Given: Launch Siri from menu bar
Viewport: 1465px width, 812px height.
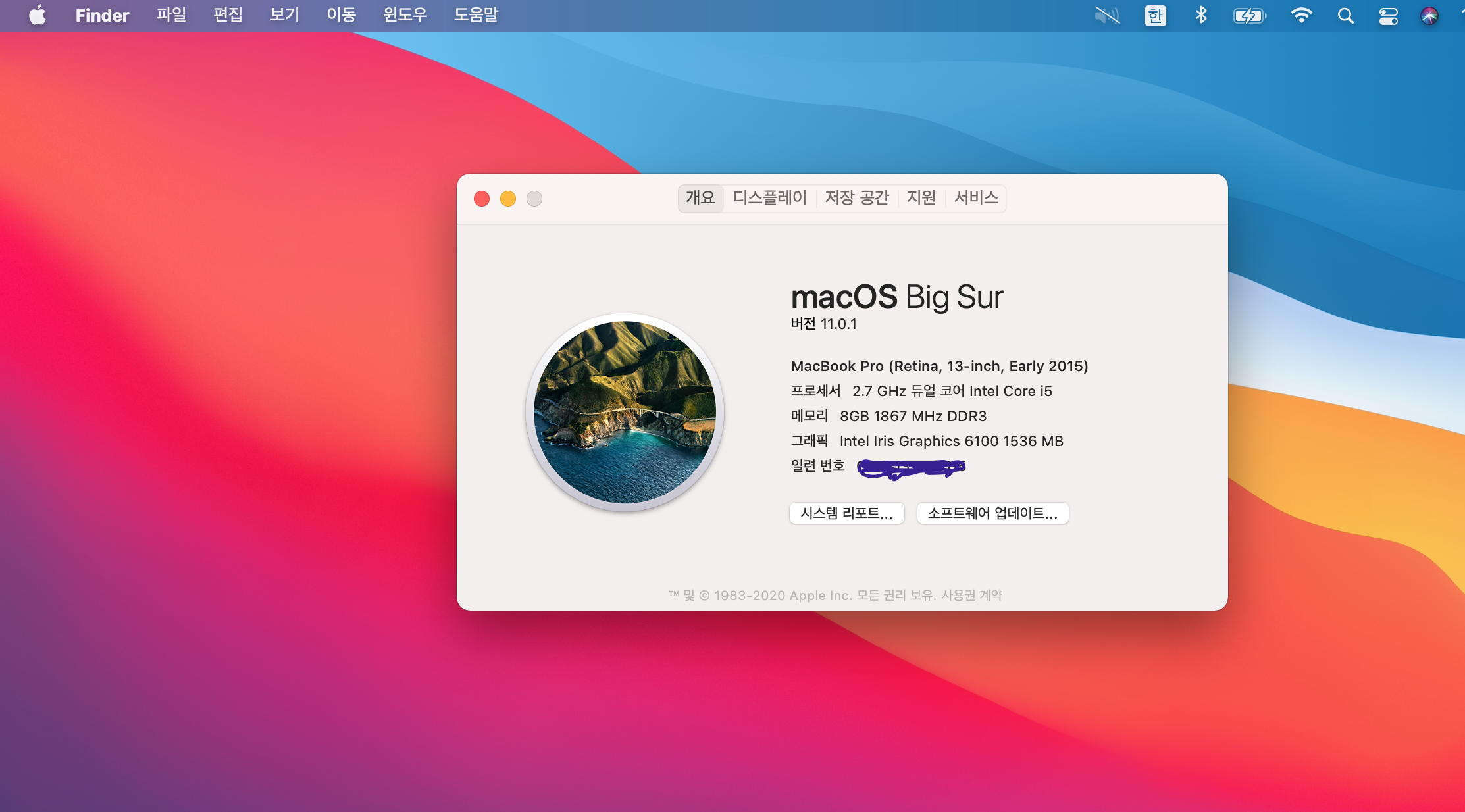Looking at the screenshot, I should 1429,15.
